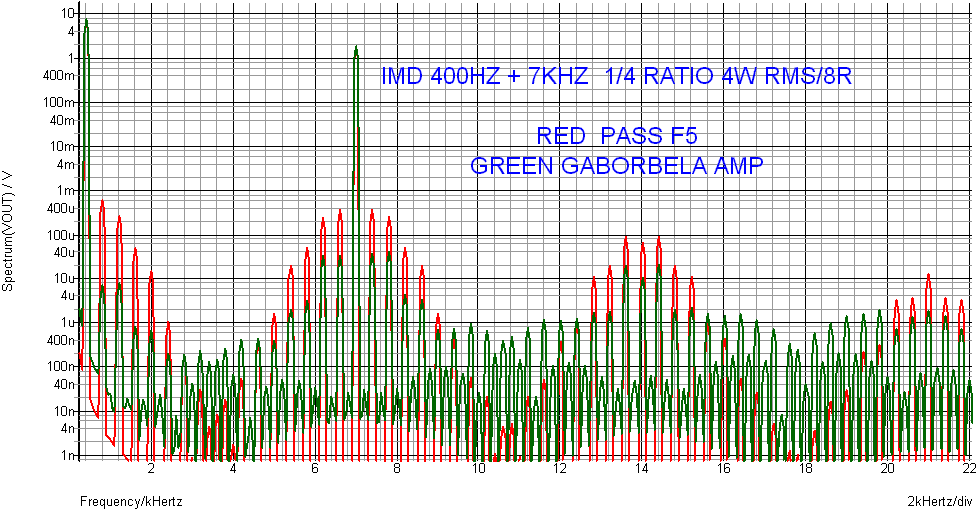The image size is (977, 509).
Task: Click the "10m" Y-axis tick label
Action: click(63, 146)
